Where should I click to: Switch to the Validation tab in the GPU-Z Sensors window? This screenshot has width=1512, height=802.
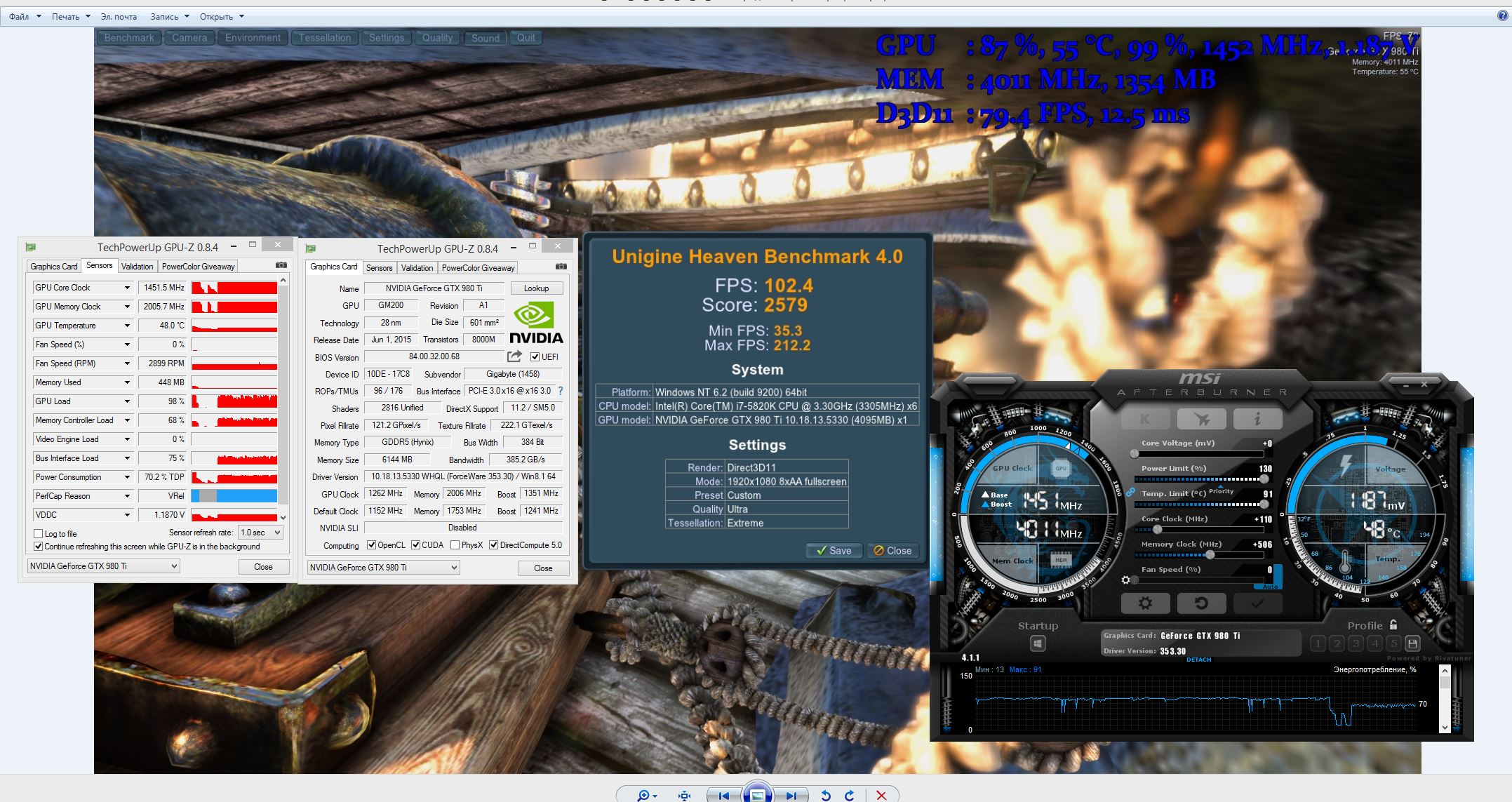click(x=137, y=267)
